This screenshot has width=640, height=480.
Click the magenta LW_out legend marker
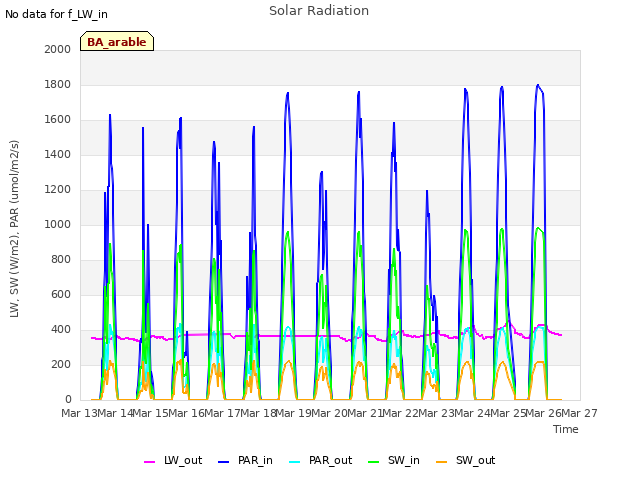(x=149, y=462)
